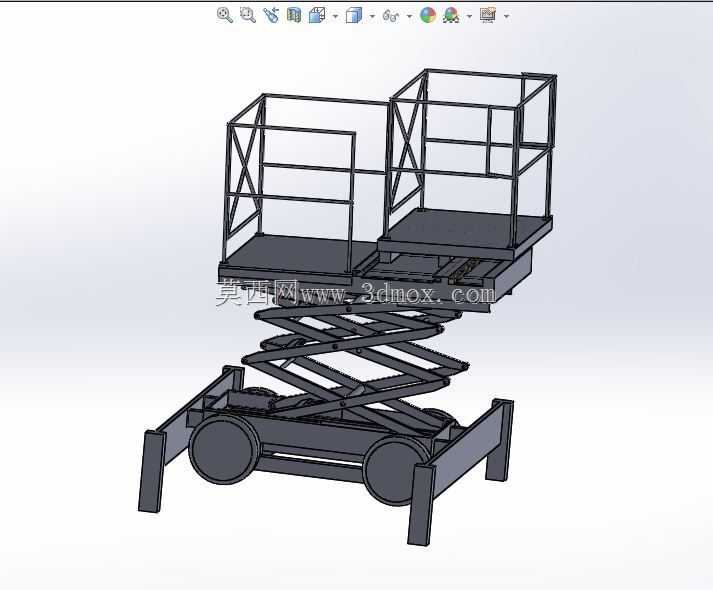Activate the Section View tool

[294, 15]
